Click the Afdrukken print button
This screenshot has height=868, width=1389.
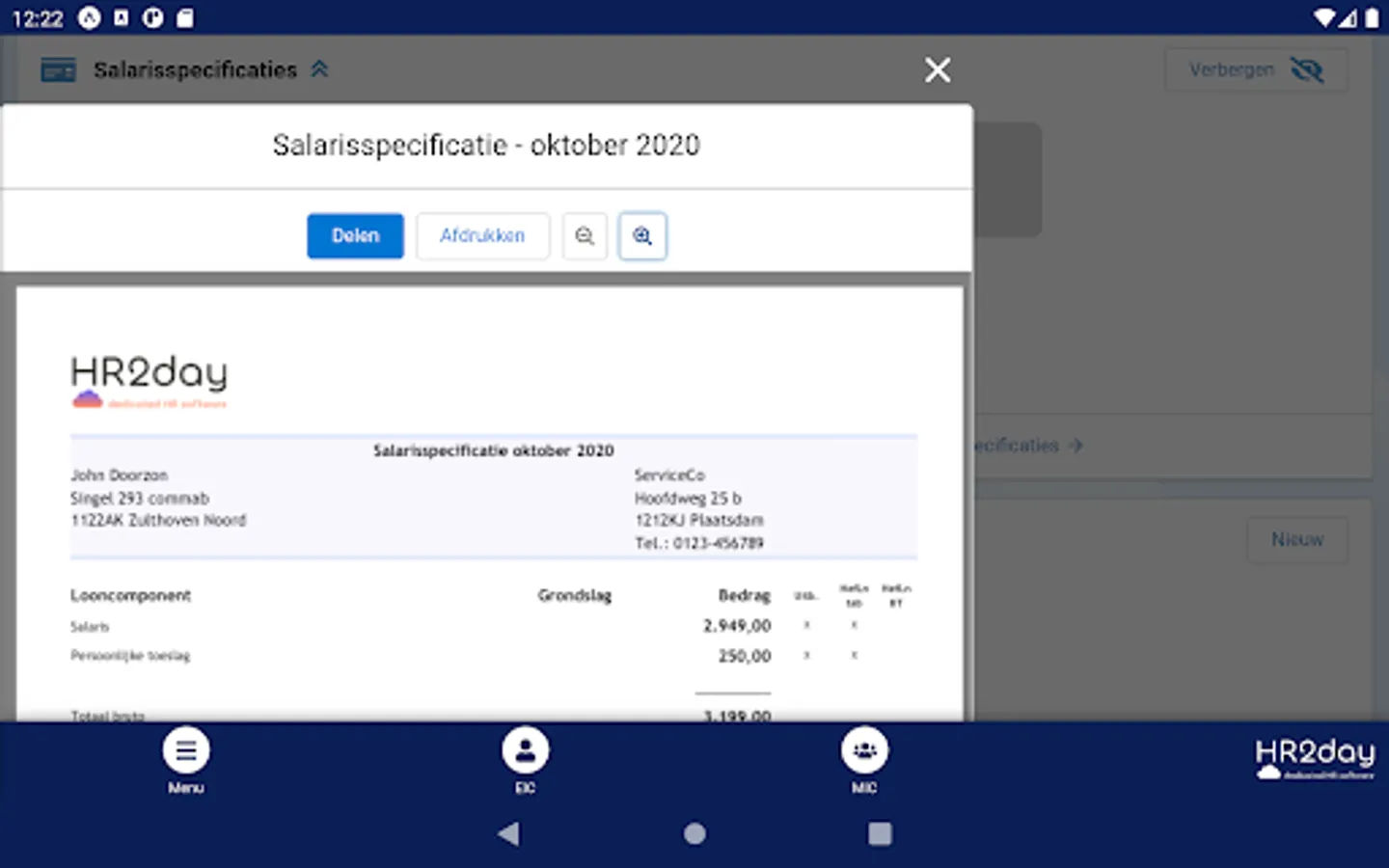pos(482,235)
